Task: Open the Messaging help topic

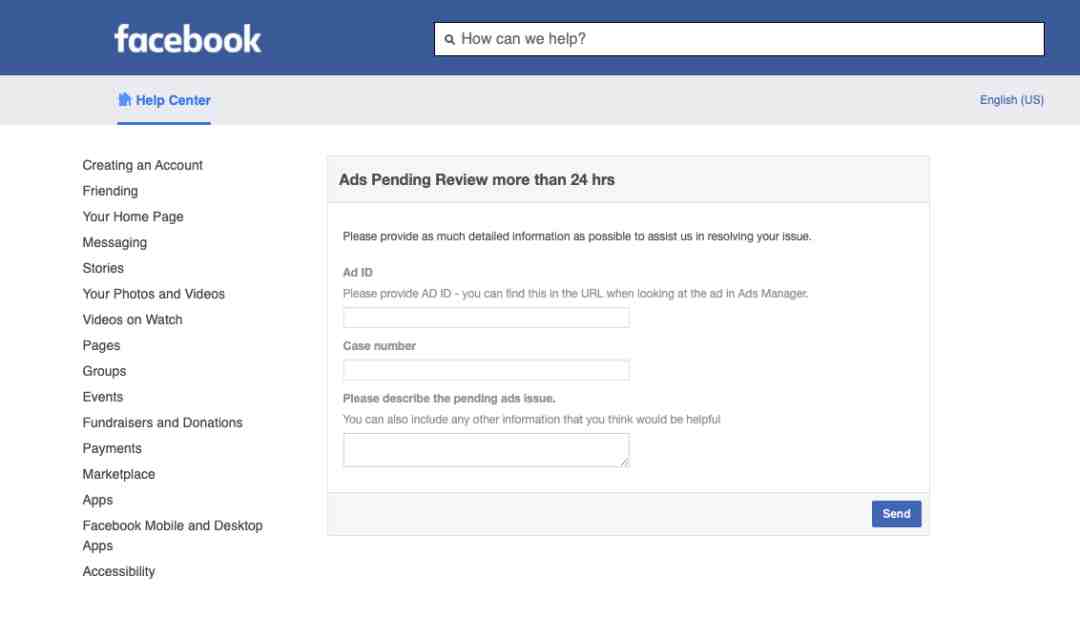Action: [x=114, y=242]
